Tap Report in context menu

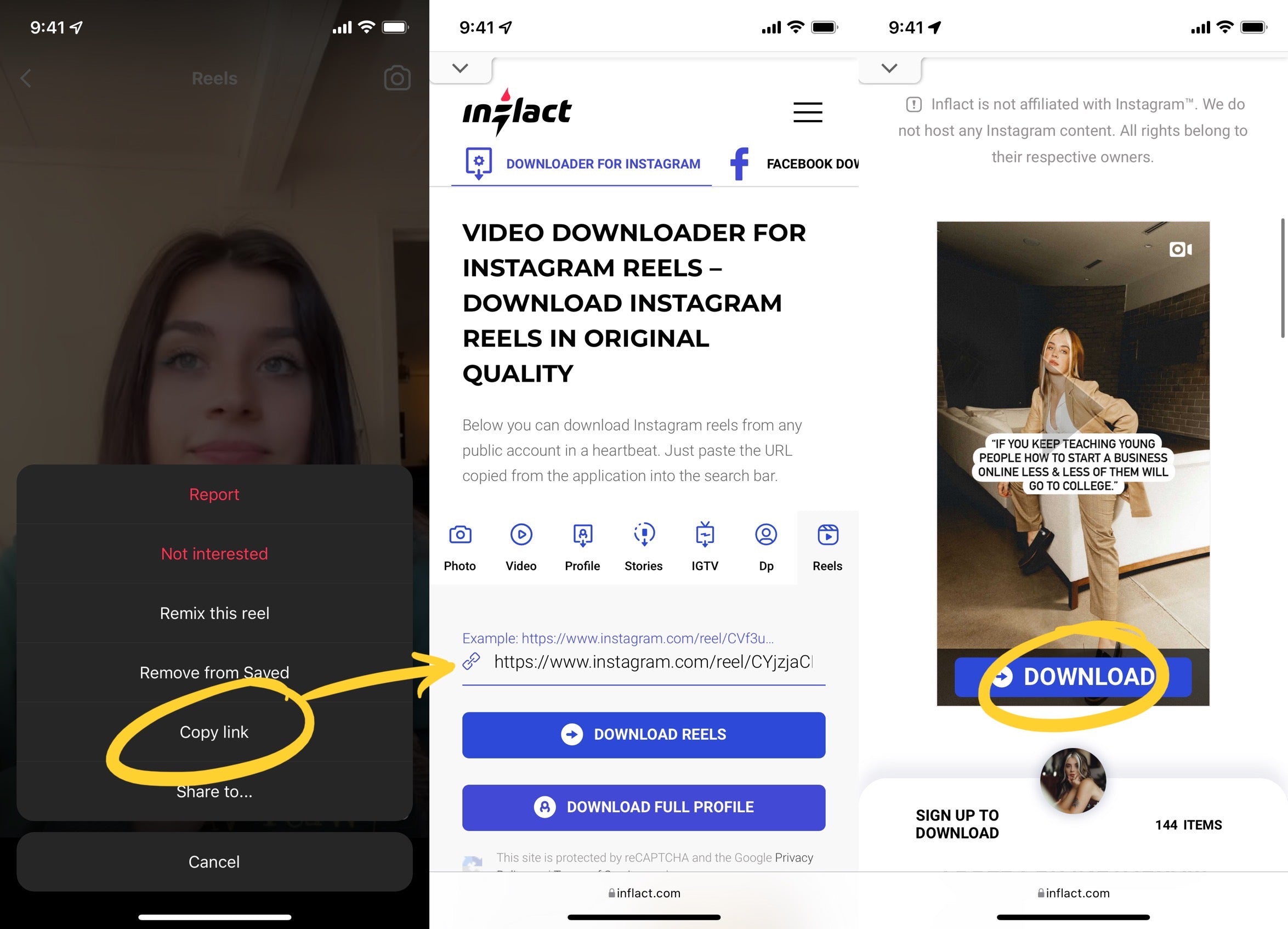[215, 494]
